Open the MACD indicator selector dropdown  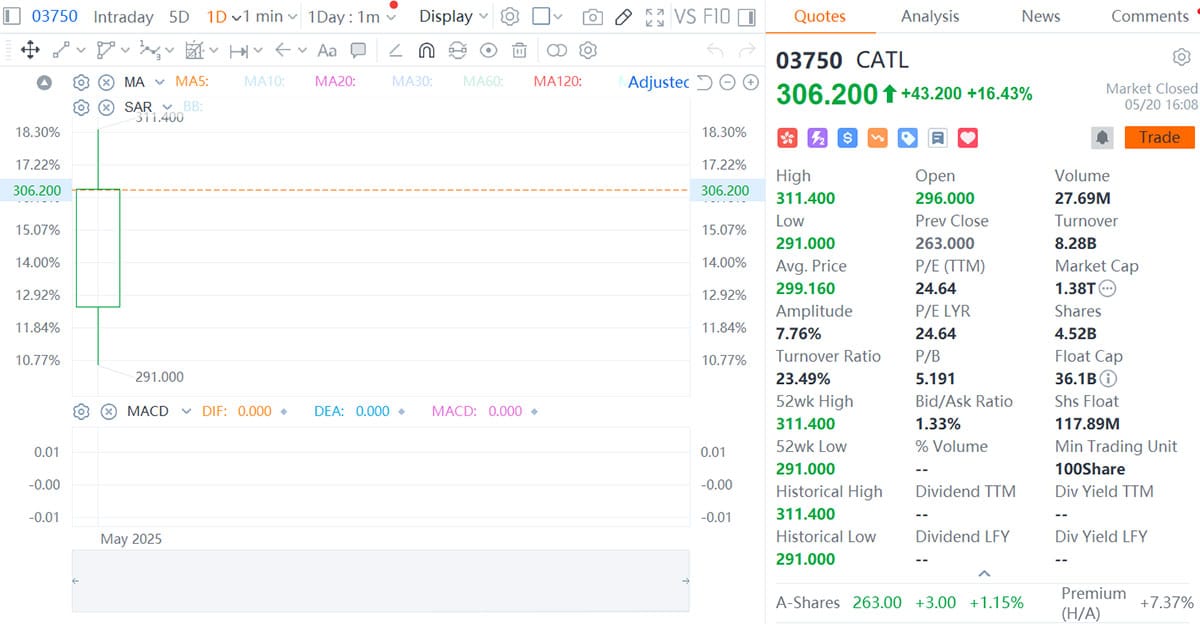point(187,411)
